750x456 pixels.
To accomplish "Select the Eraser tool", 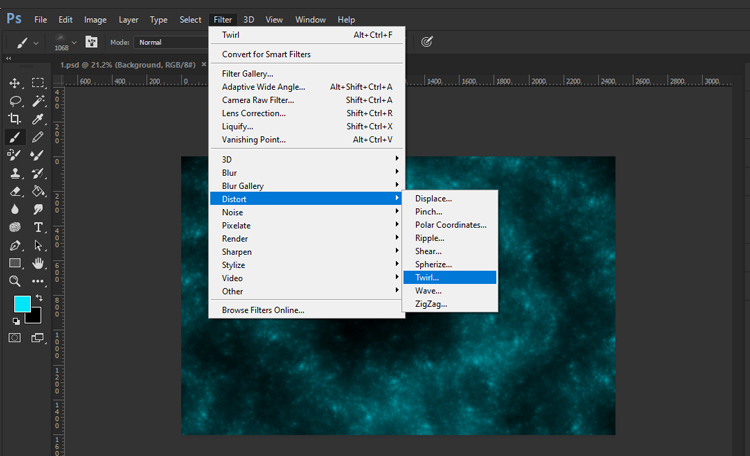I will [15, 191].
